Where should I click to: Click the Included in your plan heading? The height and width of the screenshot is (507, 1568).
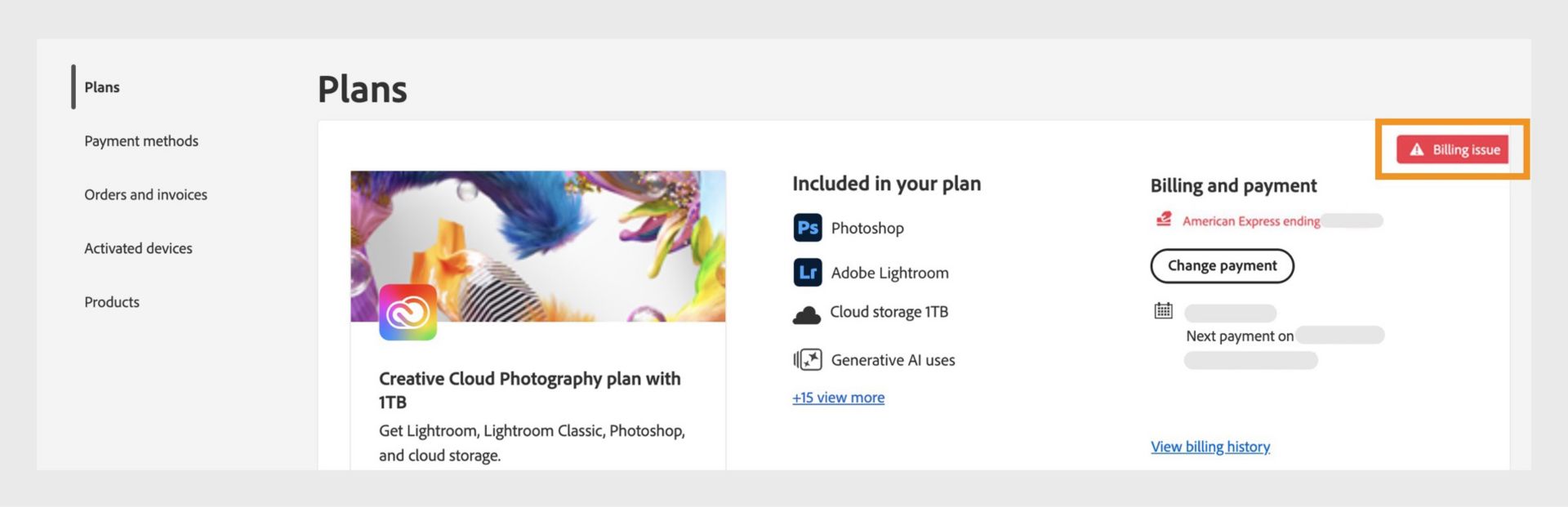[x=886, y=185]
